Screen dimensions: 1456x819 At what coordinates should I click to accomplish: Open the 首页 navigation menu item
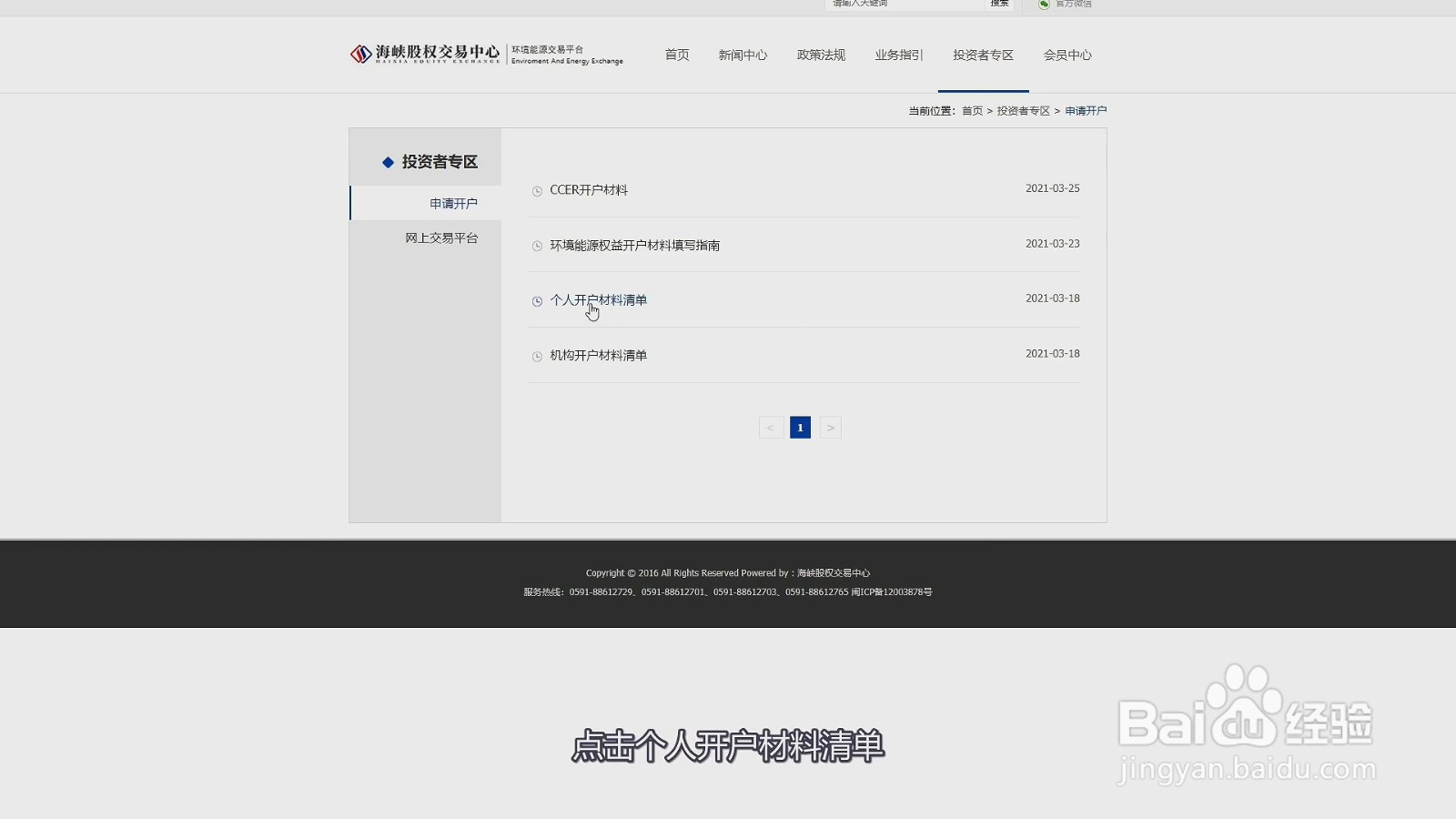677,55
